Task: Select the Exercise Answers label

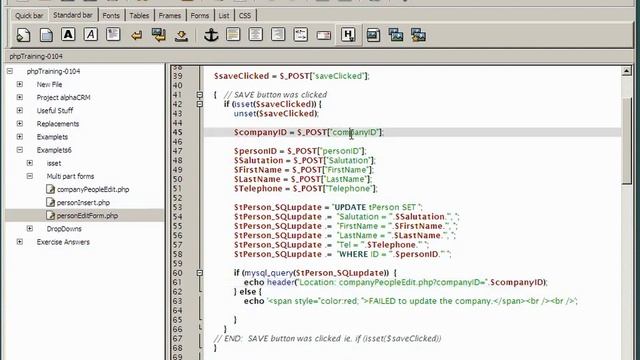Action: click(63, 242)
